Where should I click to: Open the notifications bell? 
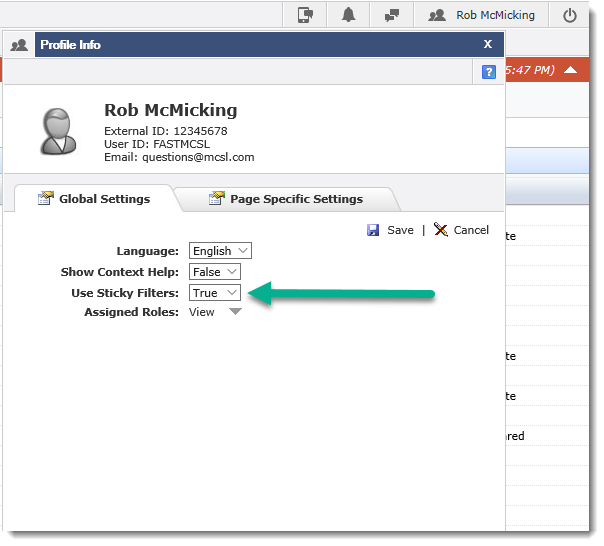click(349, 15)
